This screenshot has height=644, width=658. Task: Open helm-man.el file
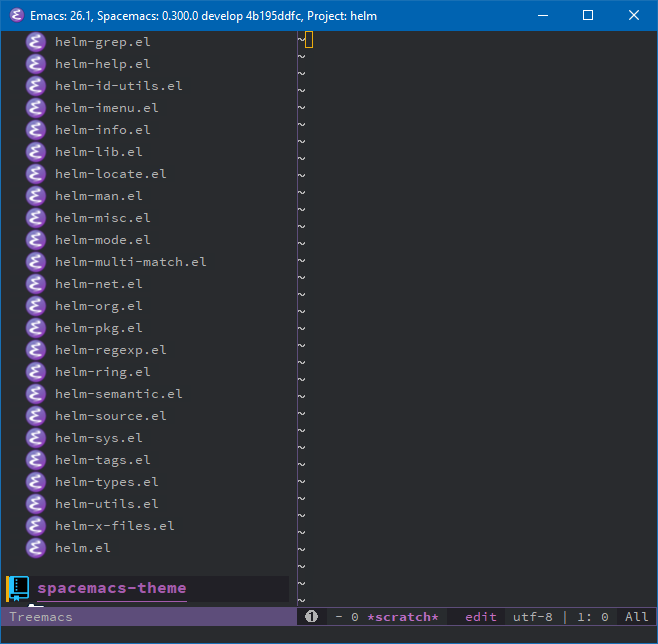99,196
